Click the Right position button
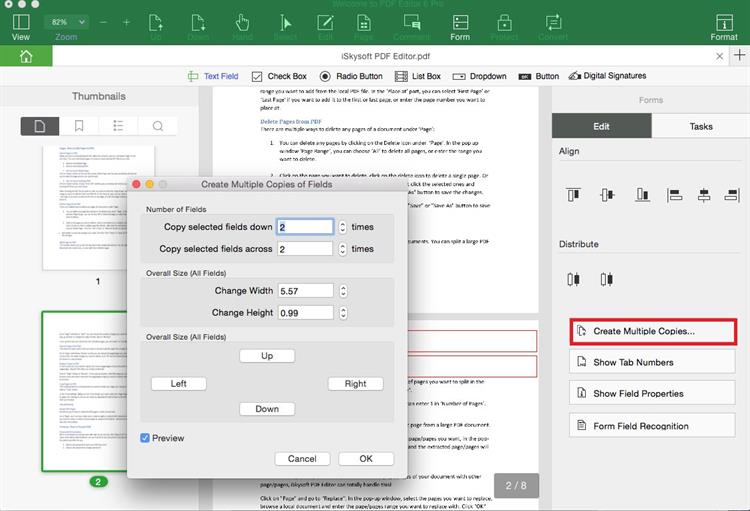The image size is (750, 511). coord(355,384)
